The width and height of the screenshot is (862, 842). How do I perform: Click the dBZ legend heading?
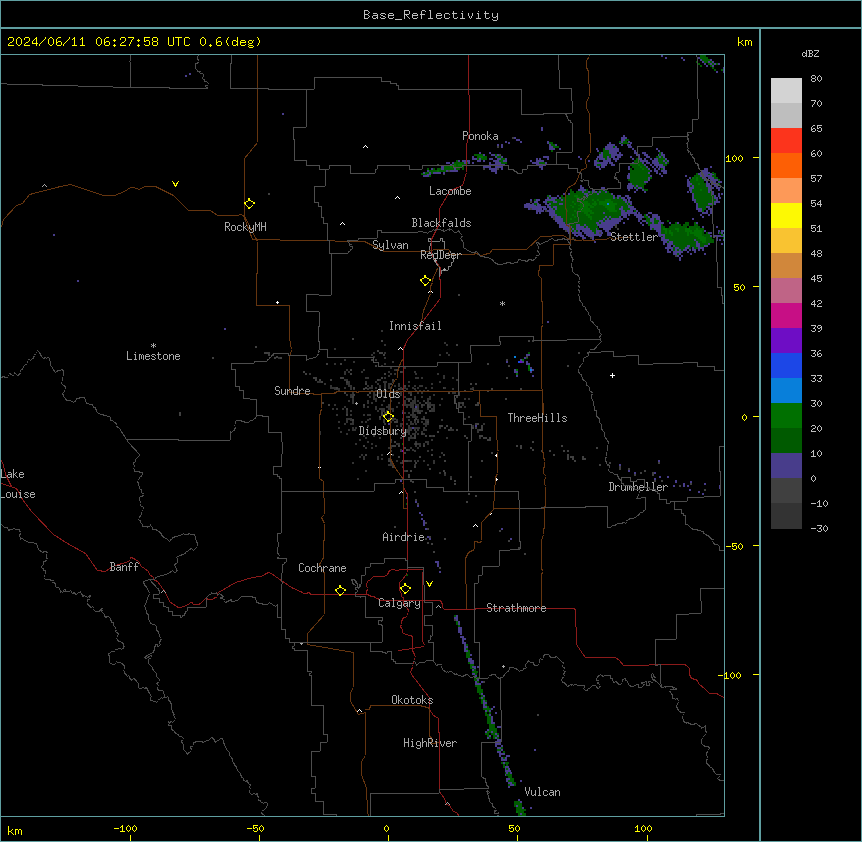pos(810,53)
